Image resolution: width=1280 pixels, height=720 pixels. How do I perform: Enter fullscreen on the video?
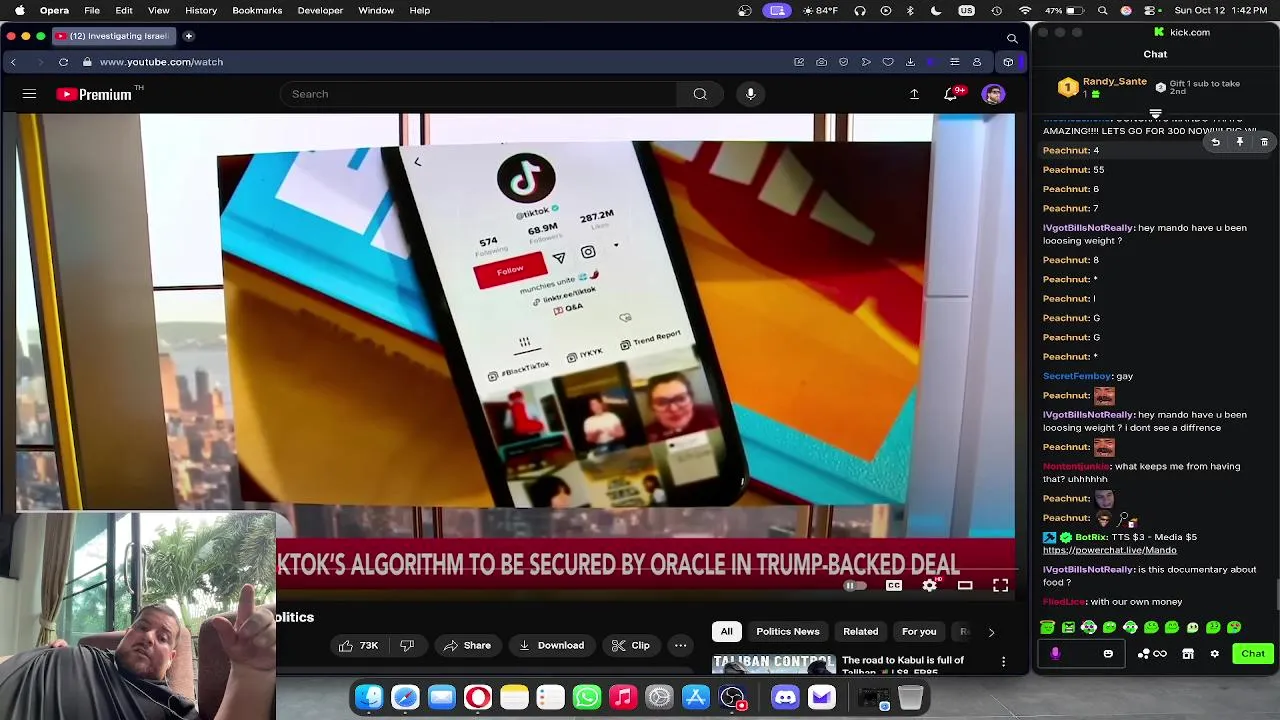coord(1000,586)
